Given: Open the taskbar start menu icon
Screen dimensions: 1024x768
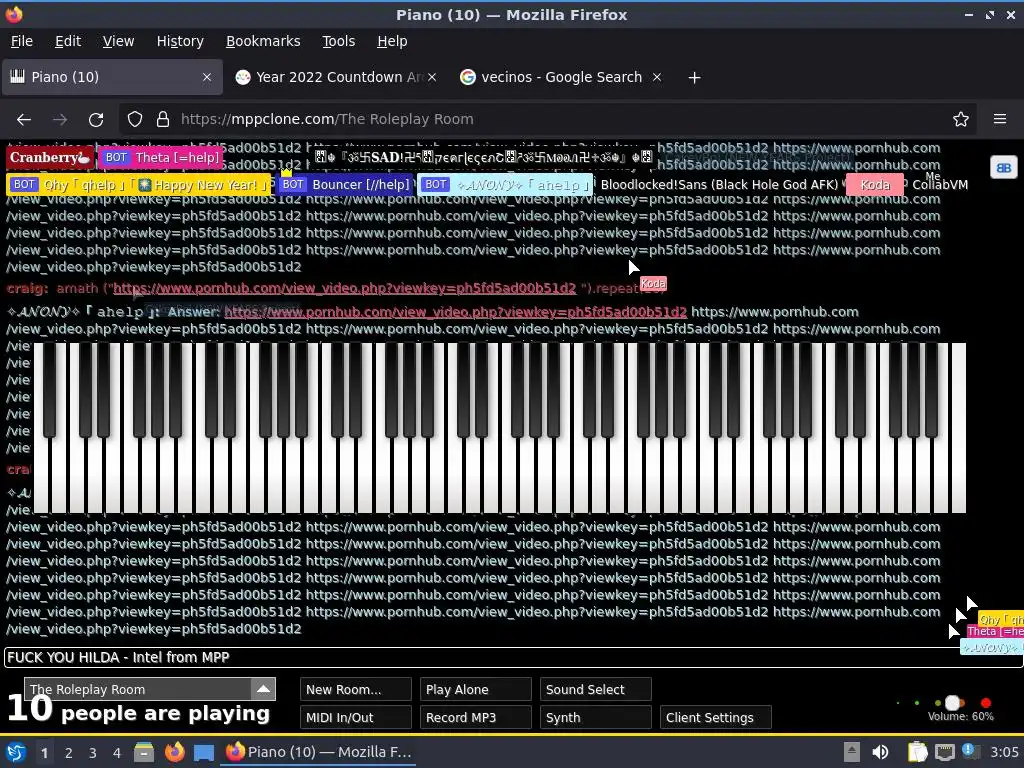Looking at the screenshot, I should (x=16, y=752).
